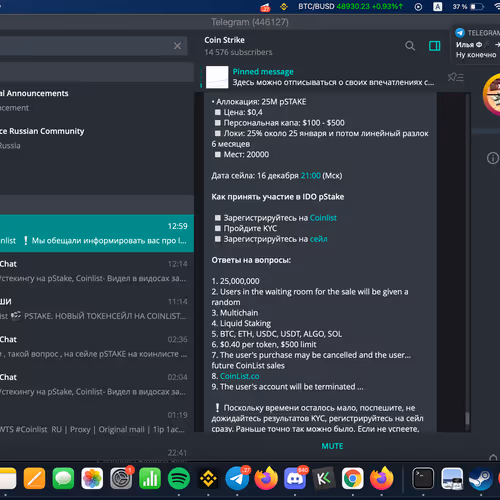Open Preview from the dock
500x500 pixels.
[452, 478]
